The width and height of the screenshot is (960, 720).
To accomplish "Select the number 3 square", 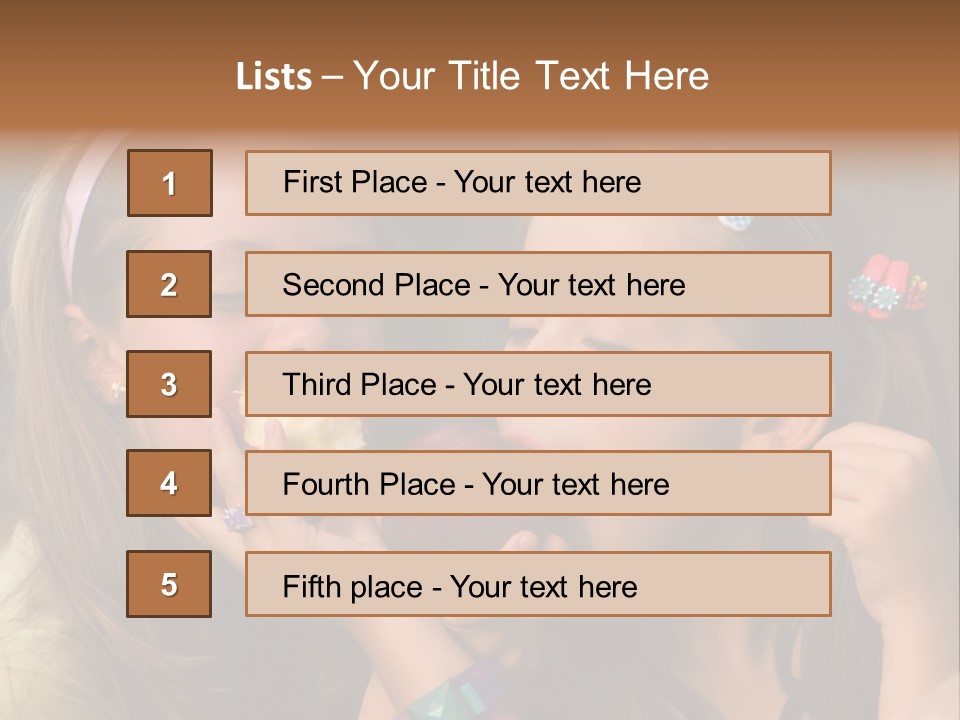I will click(169, 384).
